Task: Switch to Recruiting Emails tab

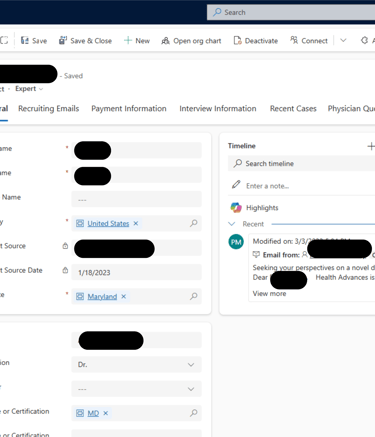Action: click(x=49, y=109)
